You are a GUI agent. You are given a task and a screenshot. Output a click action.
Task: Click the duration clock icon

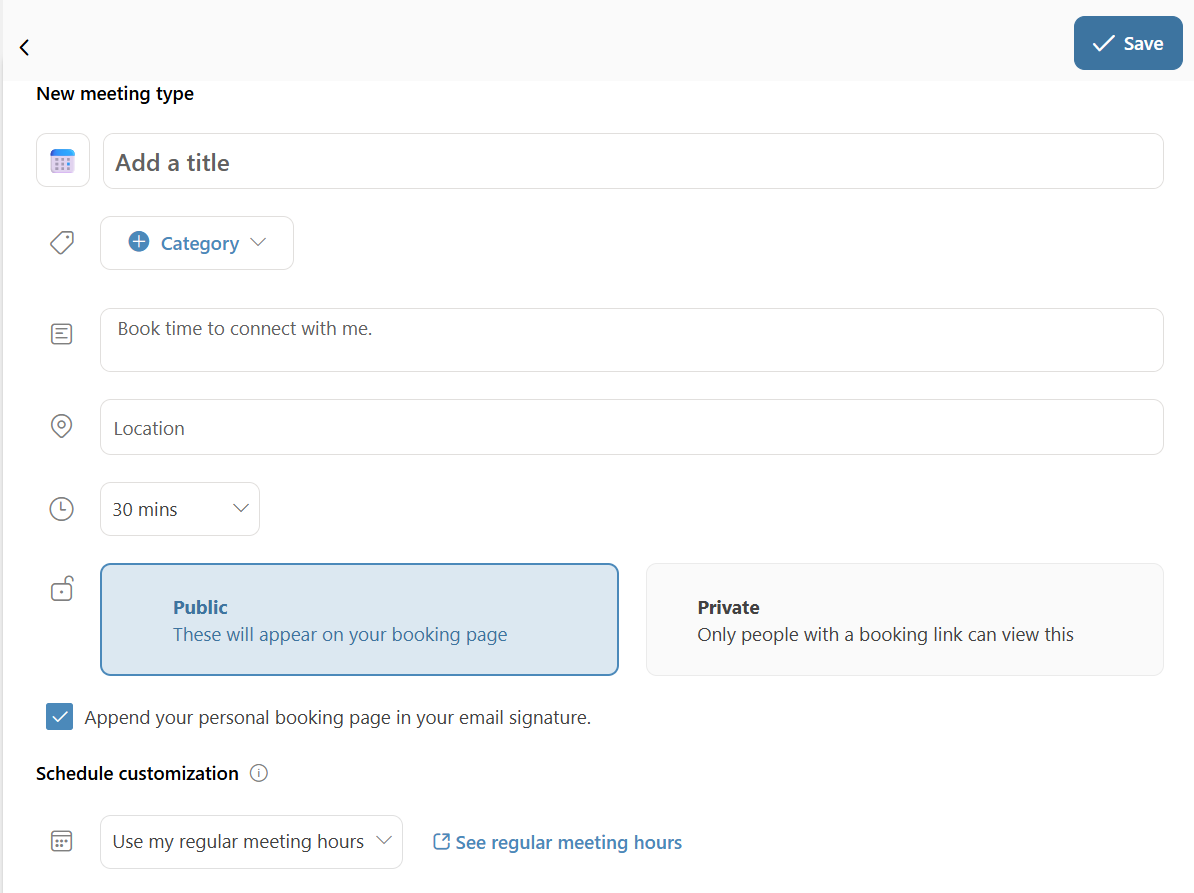(x=62, y=509)
